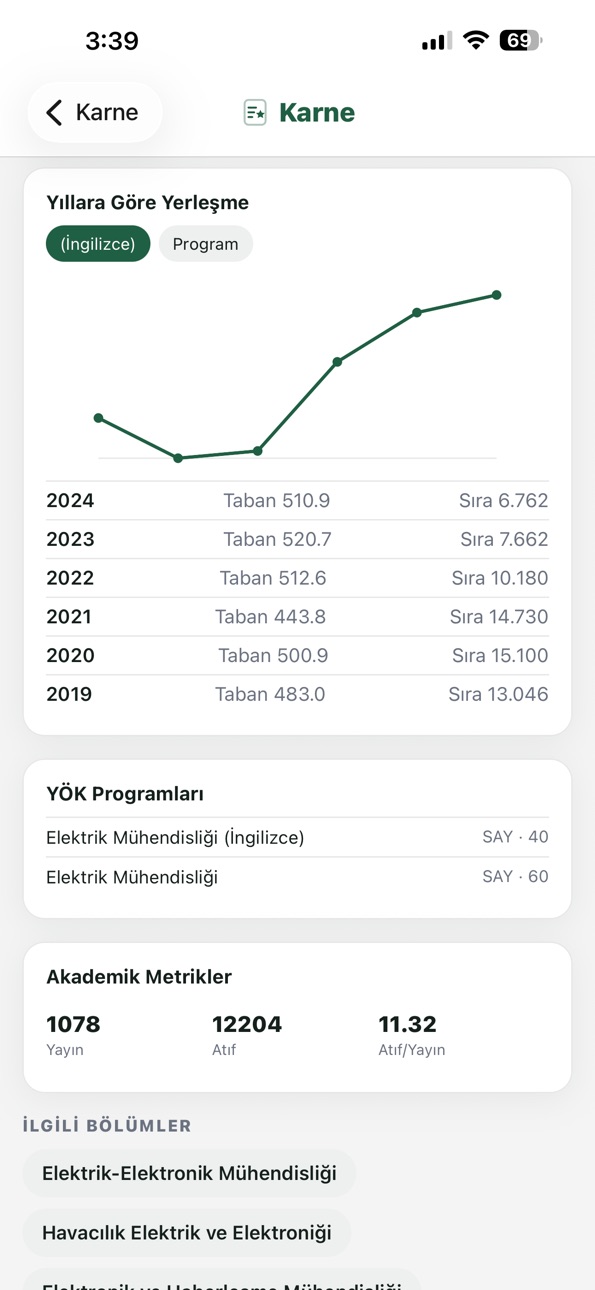Go back using the Karne button
This screenshot has width=595, height=1290.
pos(95,112)
